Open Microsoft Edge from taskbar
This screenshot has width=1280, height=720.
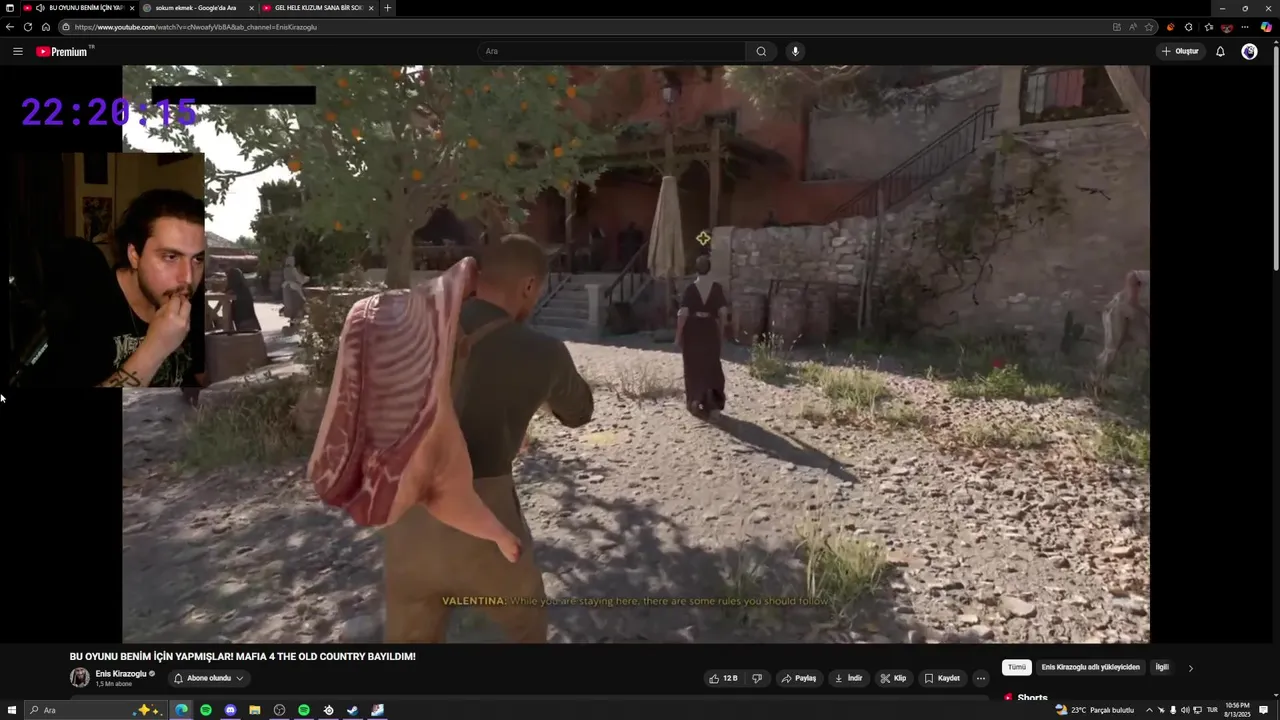181,710
